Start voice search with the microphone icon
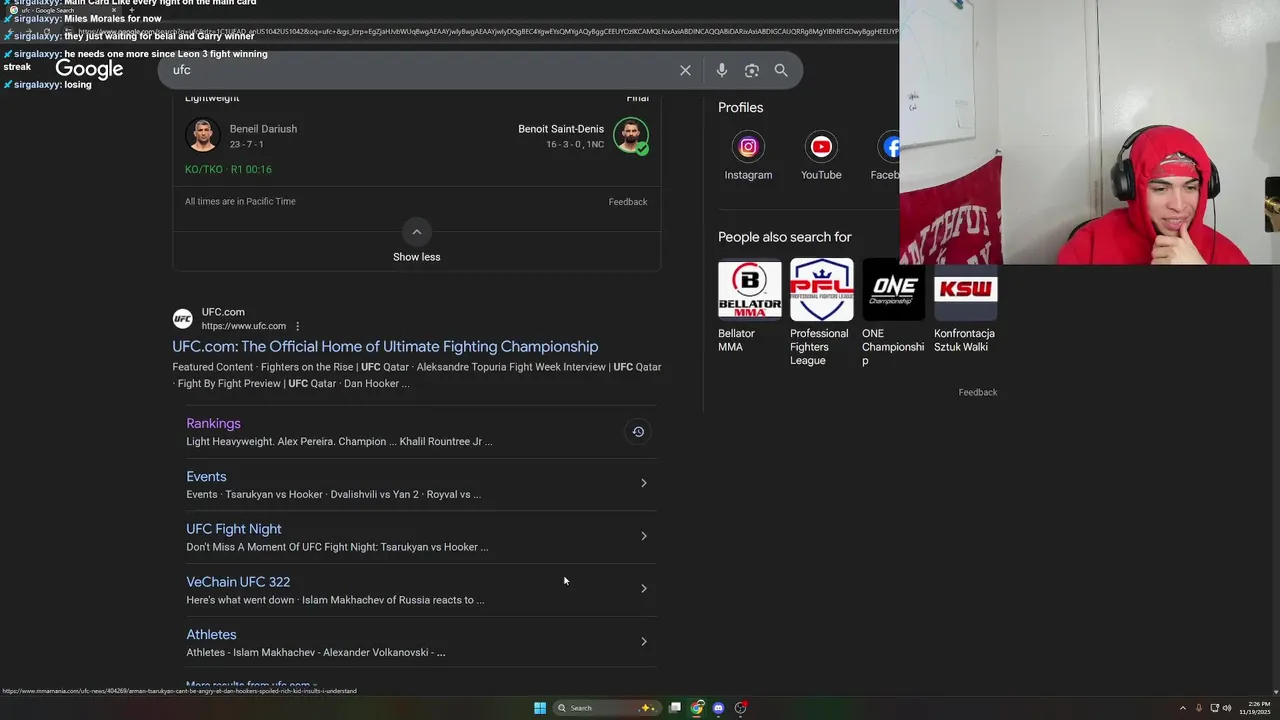This screenshot has height=720, width=1280. pos(721,70)
